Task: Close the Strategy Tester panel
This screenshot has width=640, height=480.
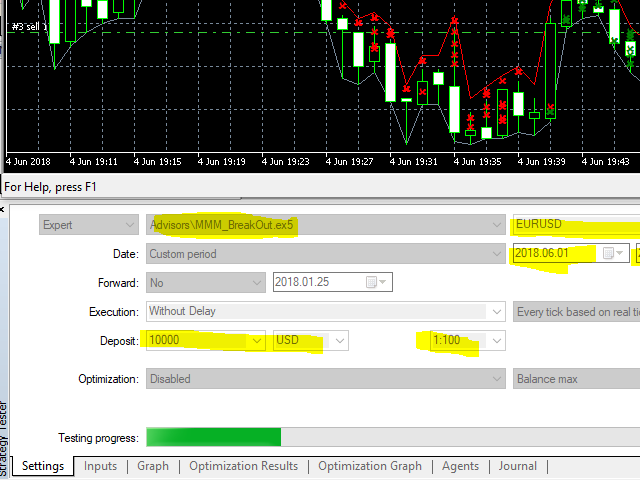Action: pos(3,210)
